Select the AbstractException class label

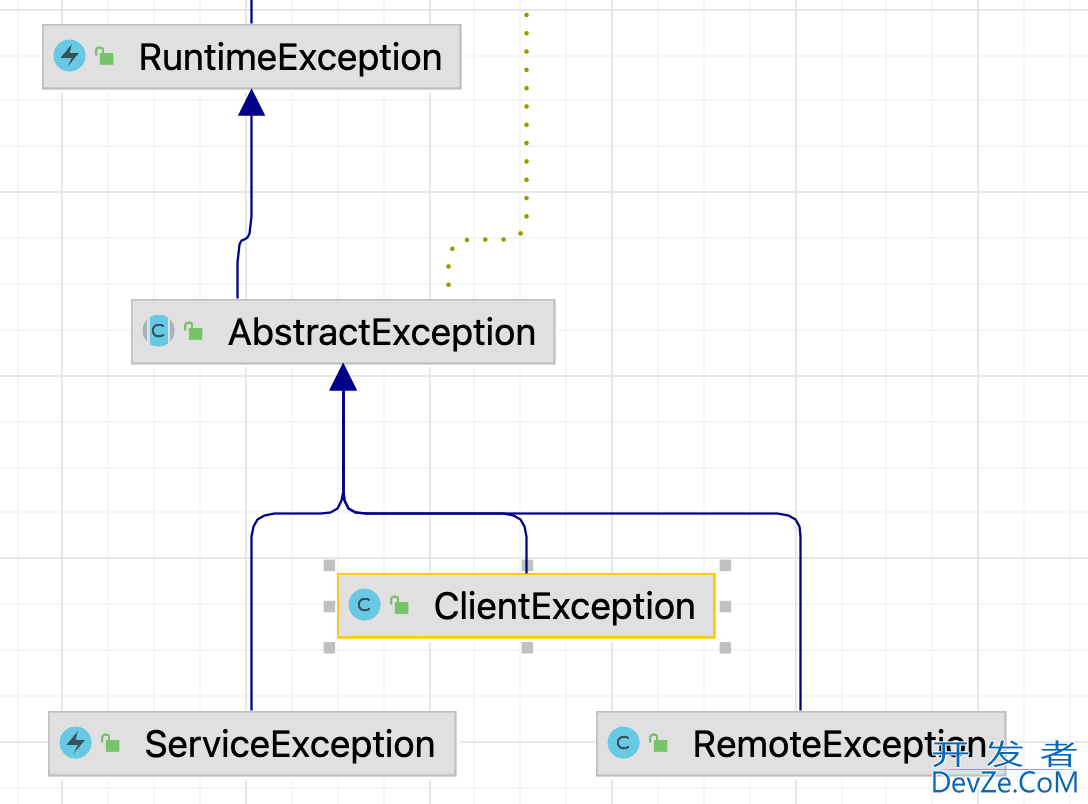click(381, 332)
